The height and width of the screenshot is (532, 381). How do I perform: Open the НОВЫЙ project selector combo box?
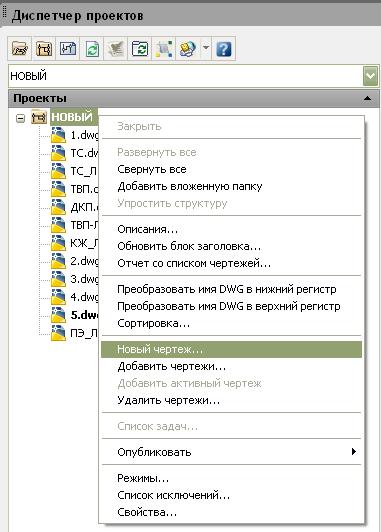coord(194,75)
